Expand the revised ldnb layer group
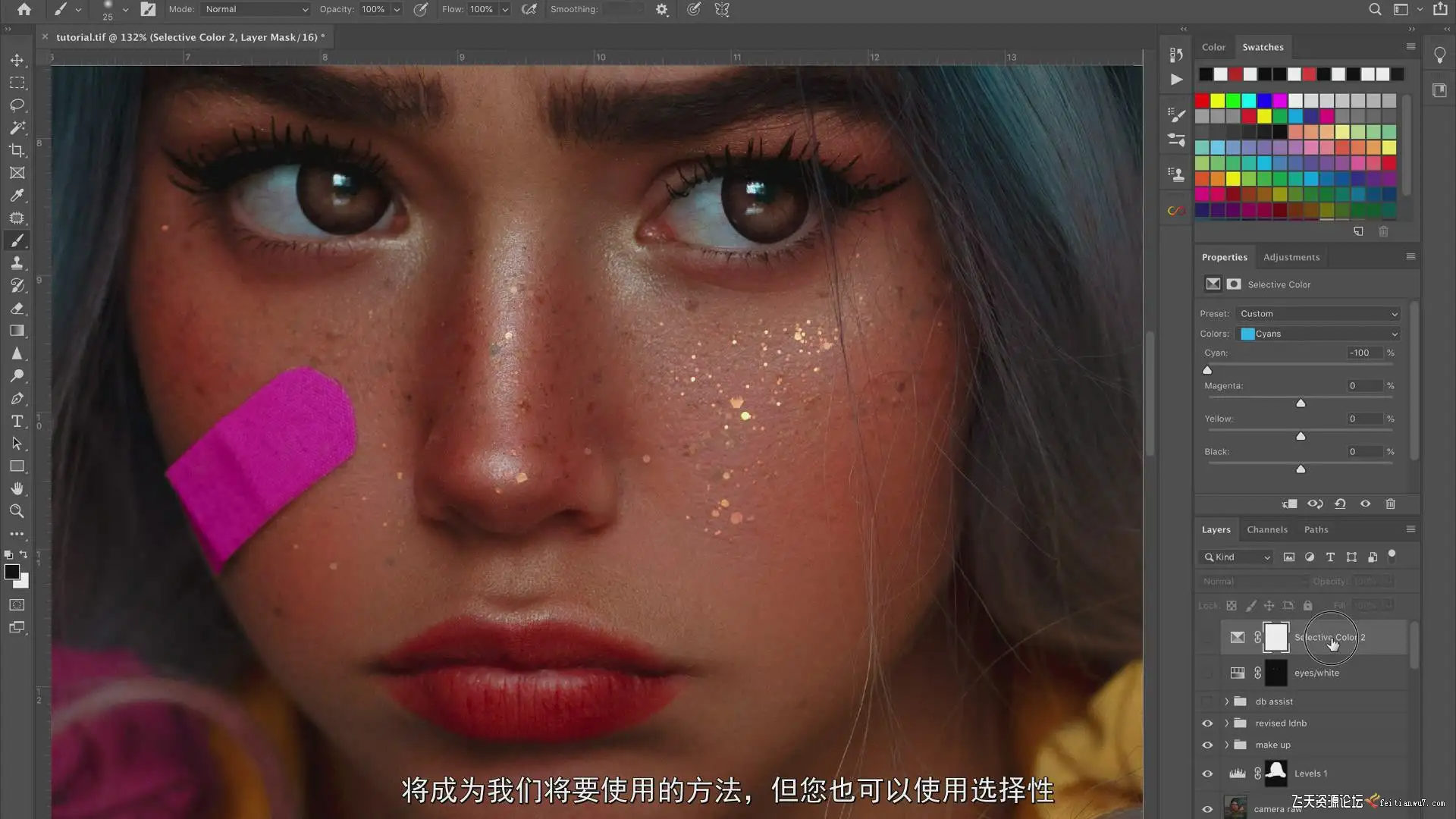1456x819 pixels. (1226, 723)
